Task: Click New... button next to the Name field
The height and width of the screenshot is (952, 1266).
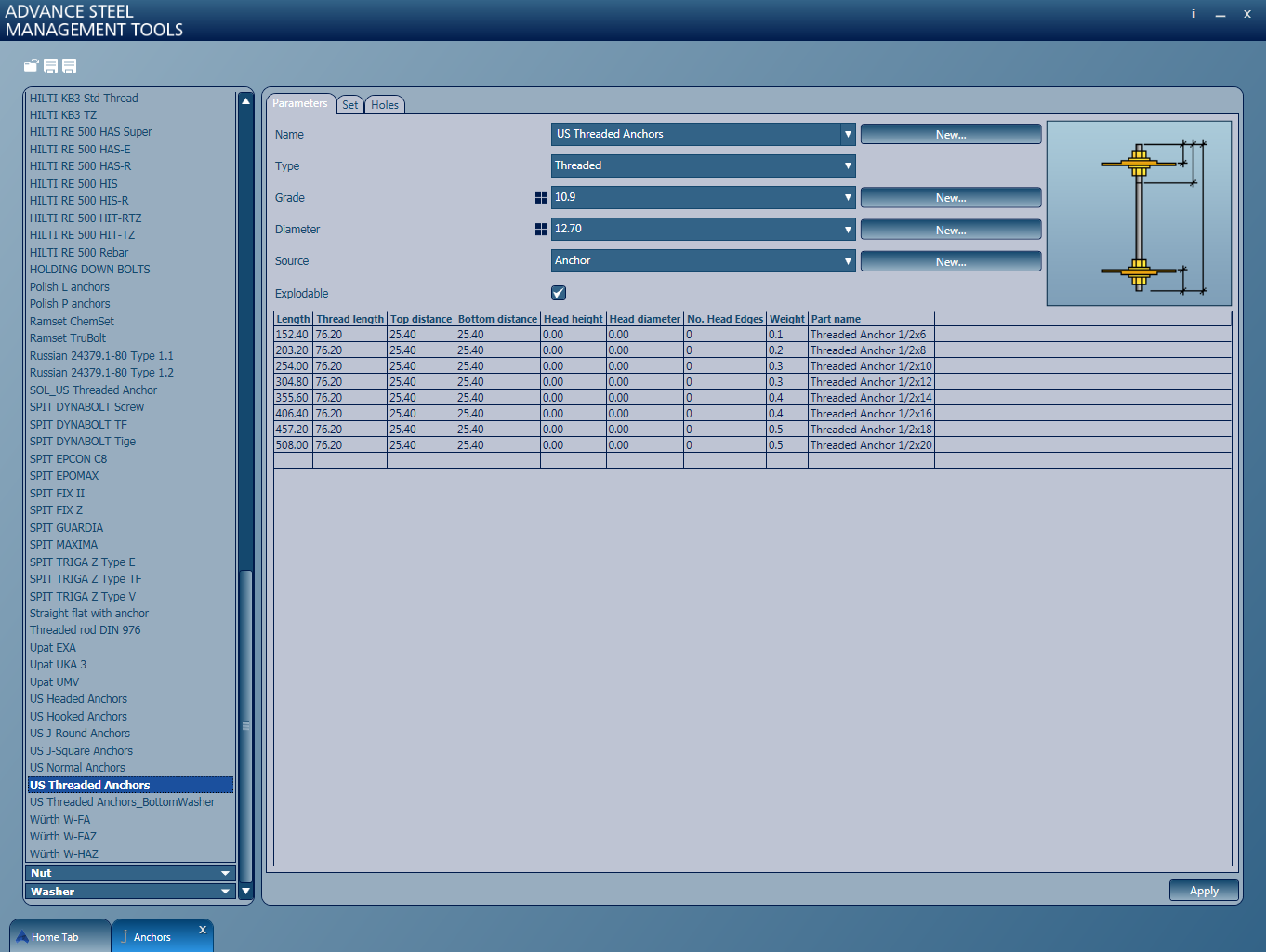Action: (x=951, y=135)
